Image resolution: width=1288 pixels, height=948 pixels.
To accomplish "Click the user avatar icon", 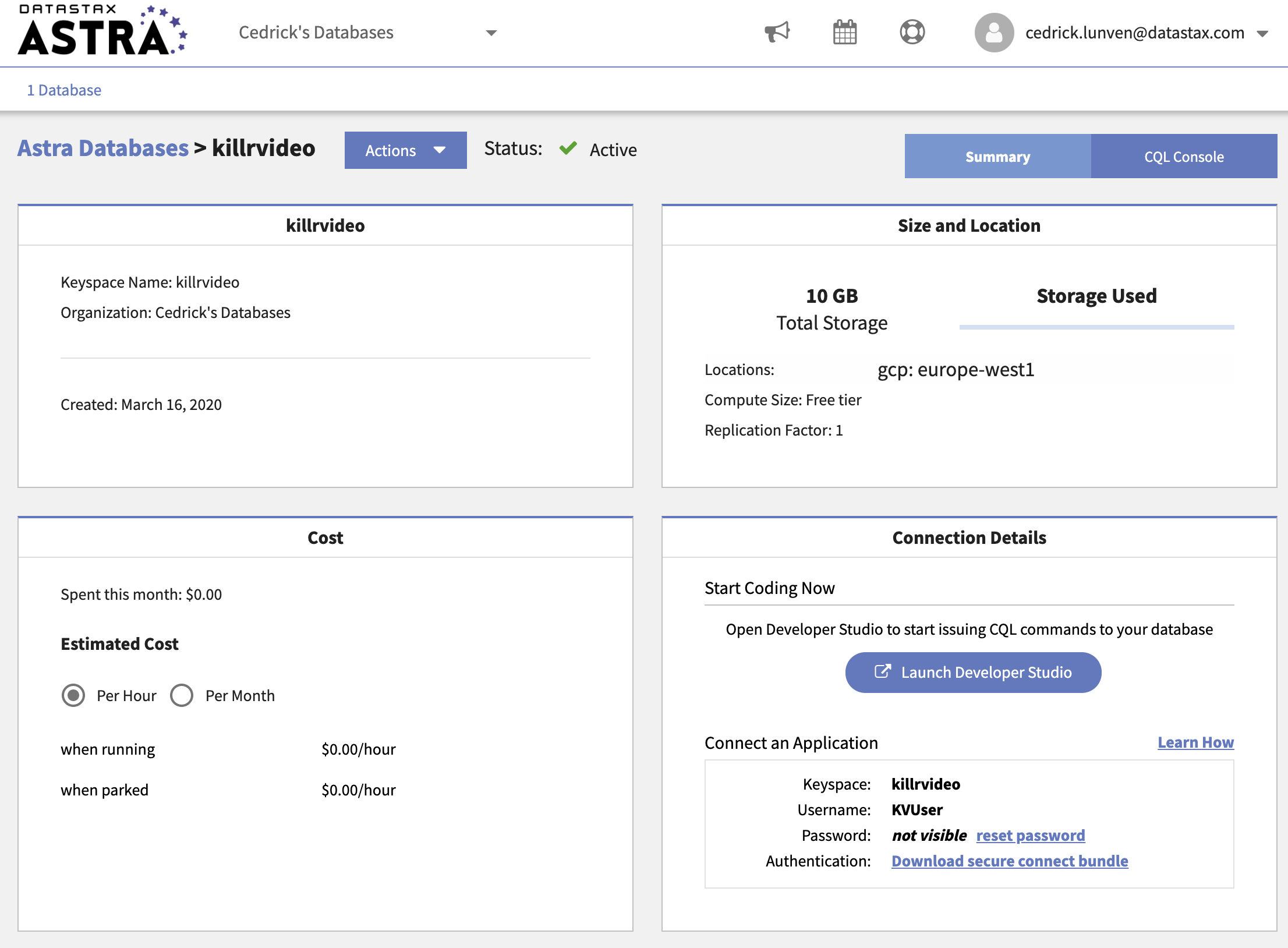I will [994, 33].
